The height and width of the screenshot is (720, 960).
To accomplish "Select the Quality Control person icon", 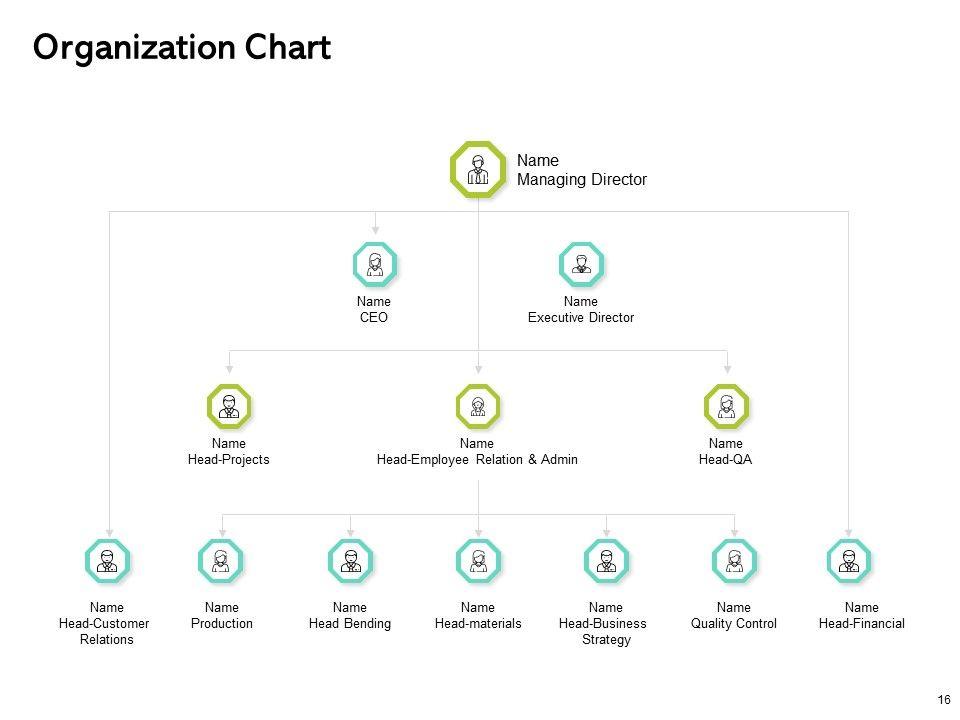I will coord(734,561).
